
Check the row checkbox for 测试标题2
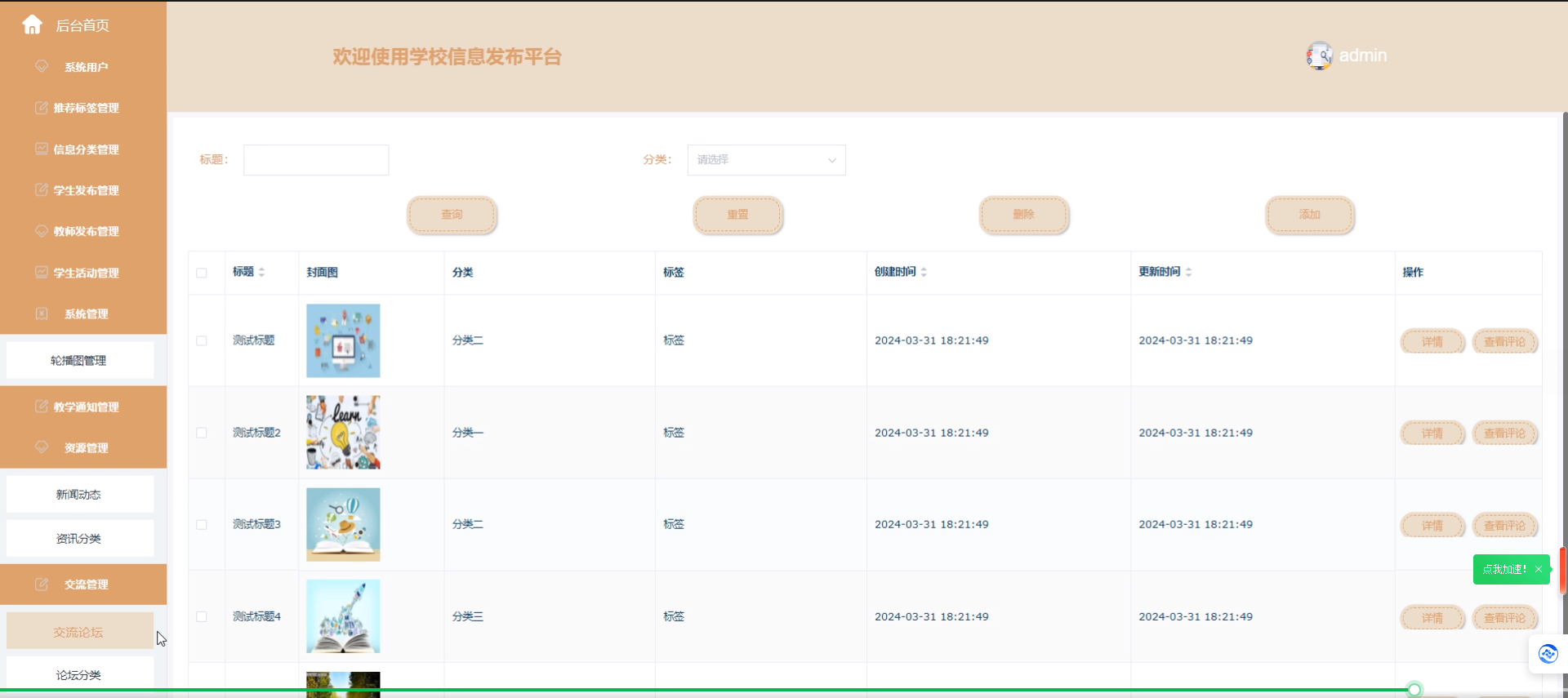[202, 433]
